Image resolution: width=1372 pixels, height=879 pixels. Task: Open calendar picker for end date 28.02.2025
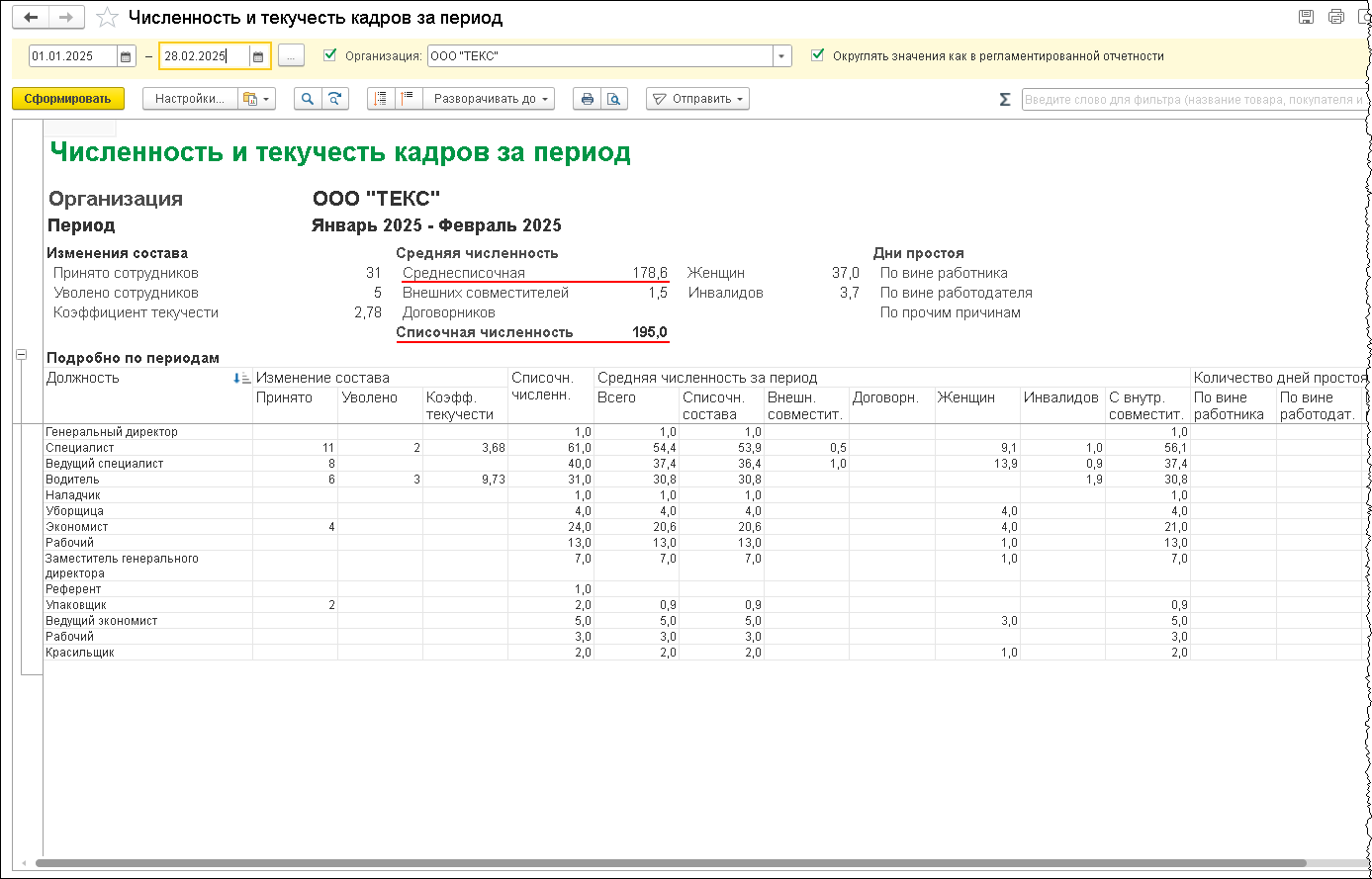point(258,56)
